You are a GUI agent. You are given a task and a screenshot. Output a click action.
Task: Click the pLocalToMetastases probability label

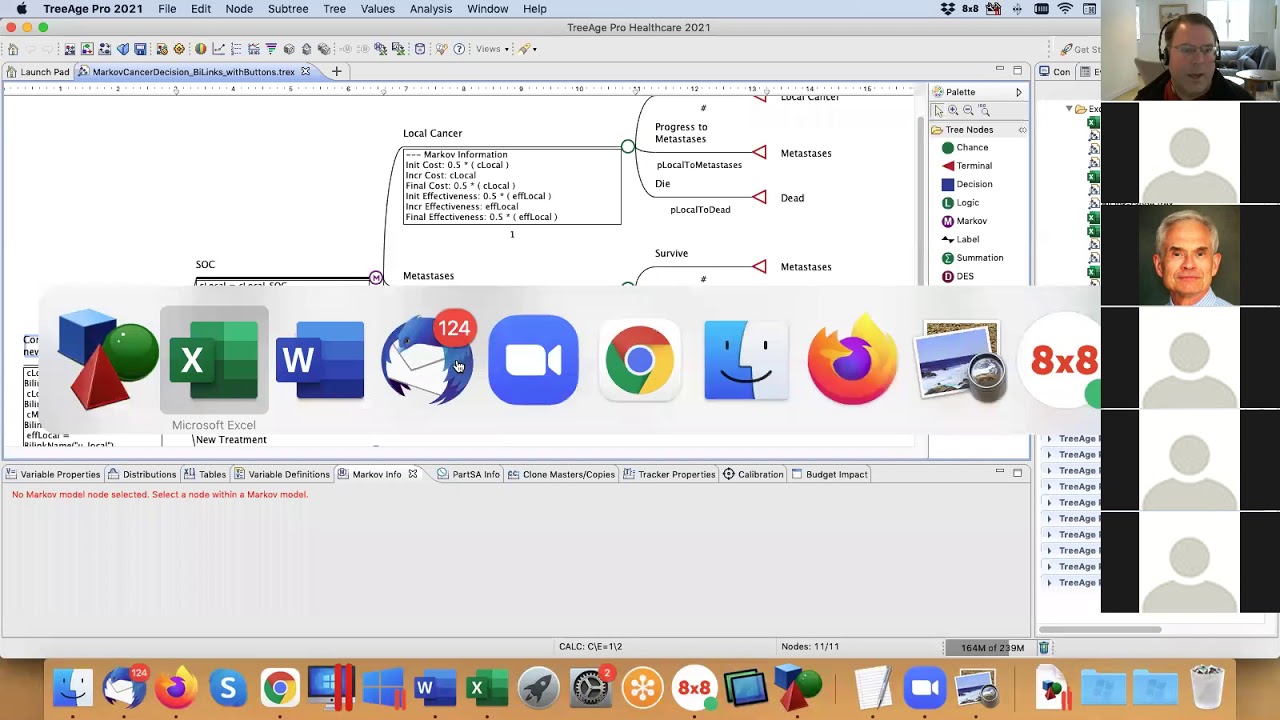699,165
